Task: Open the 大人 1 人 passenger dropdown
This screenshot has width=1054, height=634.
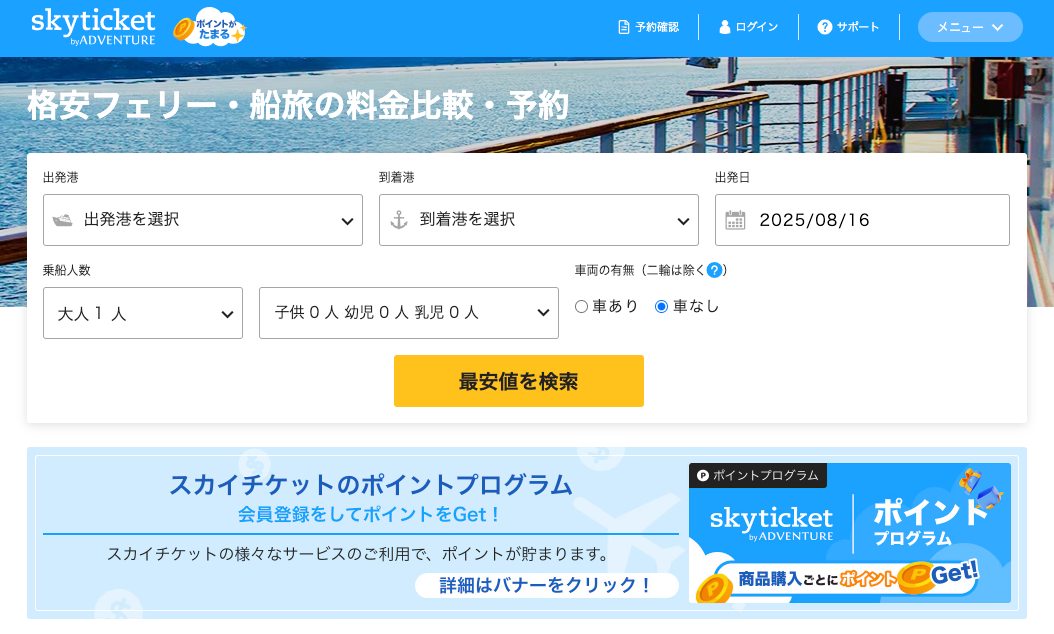Action: pyautogui.click(x=143, y=313)
